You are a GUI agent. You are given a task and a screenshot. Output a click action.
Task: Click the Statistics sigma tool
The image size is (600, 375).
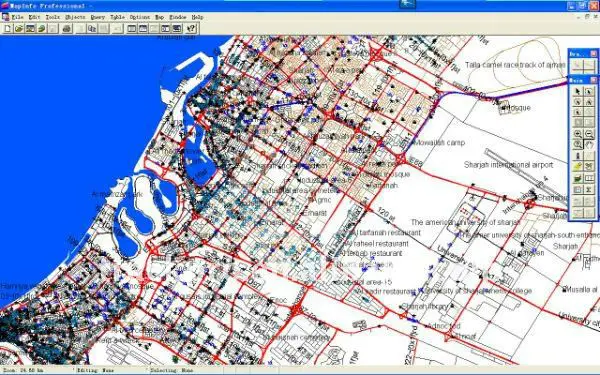click(x=589, y=189)
